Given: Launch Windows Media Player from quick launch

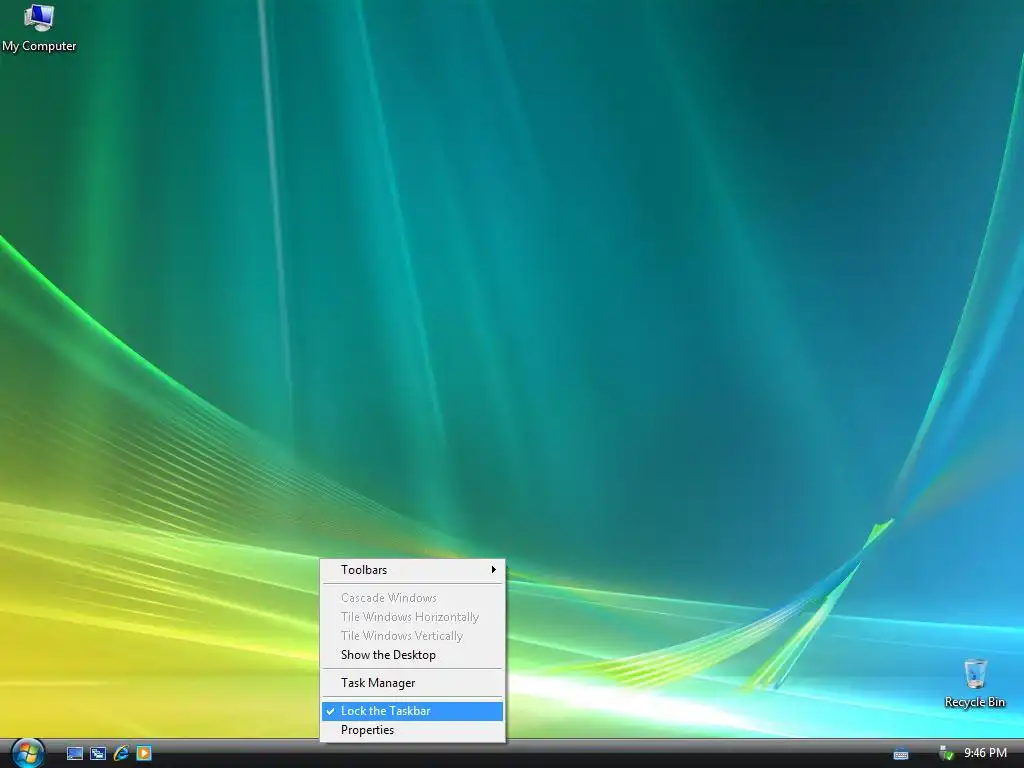Looking at the screenshot, I should pos(144,754).
